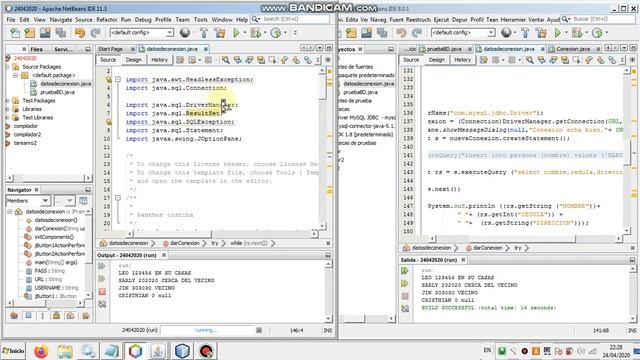The width and height of the screenshot is (640, 360).
Task: Switch to Conexion.java tab in right window
Action: (x=573, y=49)
